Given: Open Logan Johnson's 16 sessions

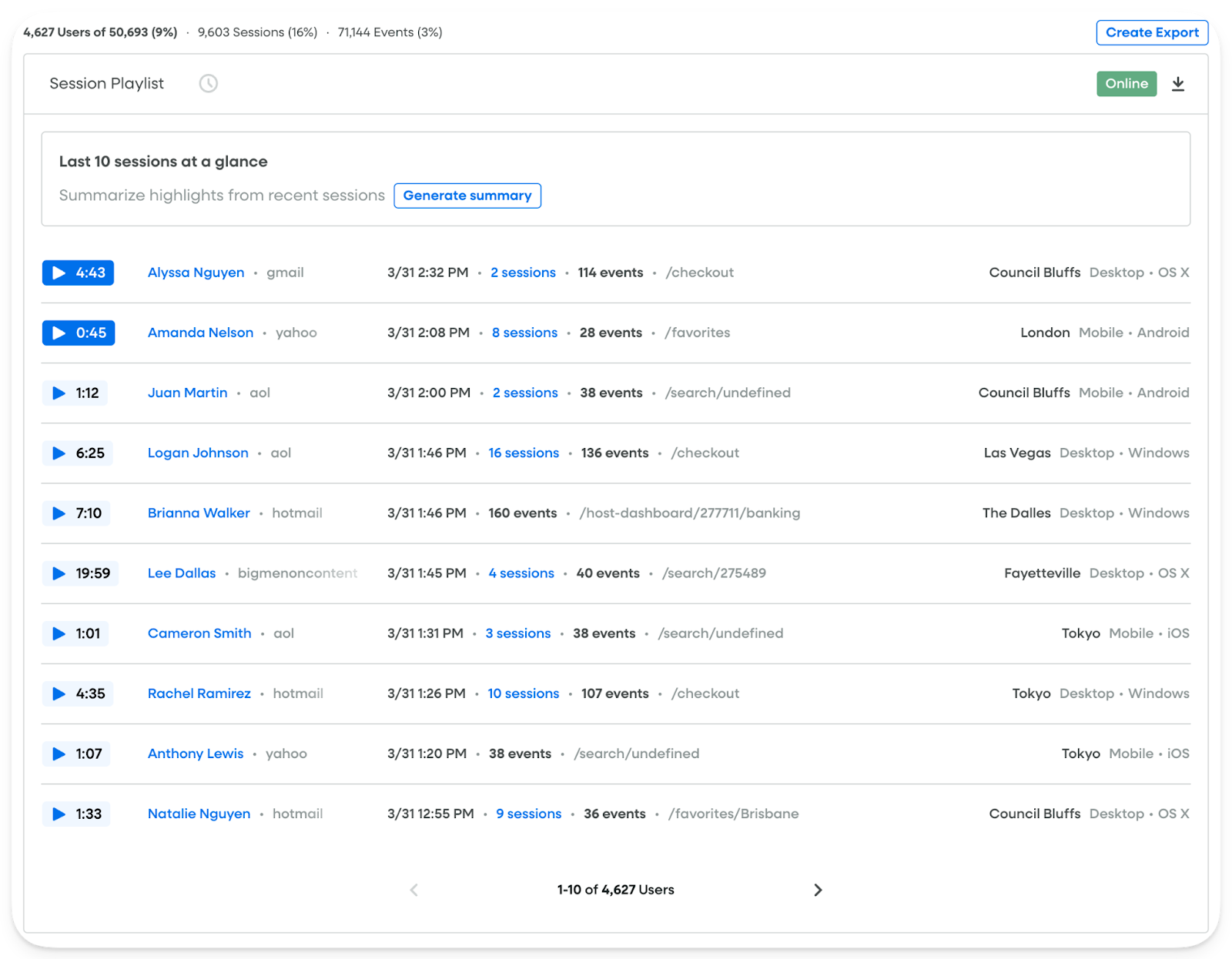Looking at the screenshot, I should pos(524,453).
